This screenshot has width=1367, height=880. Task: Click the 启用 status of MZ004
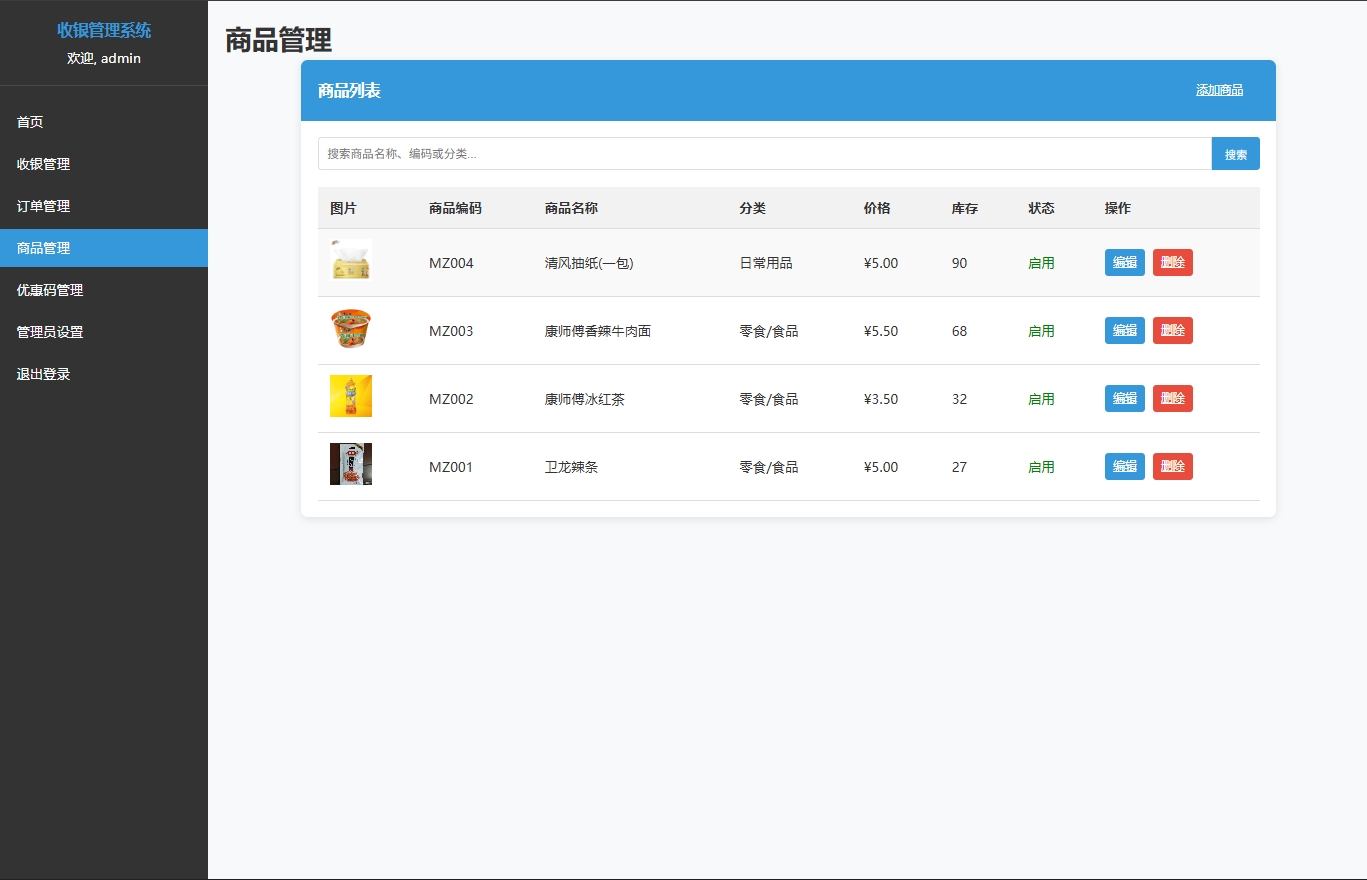[x=1041, y=263]
